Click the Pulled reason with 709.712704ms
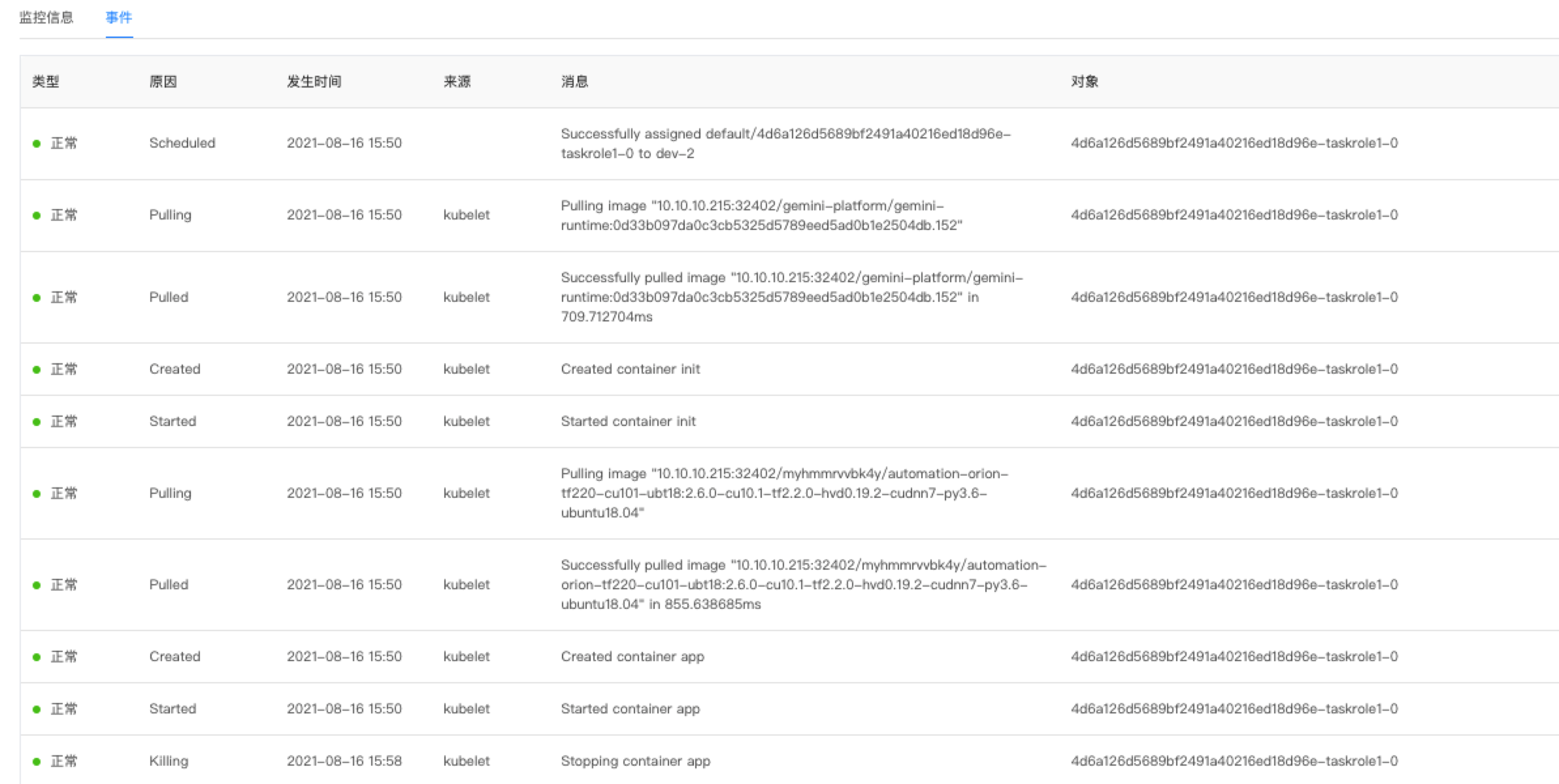Image resolution: width=1559 pixels, height=784 pixels. (169, 297)
